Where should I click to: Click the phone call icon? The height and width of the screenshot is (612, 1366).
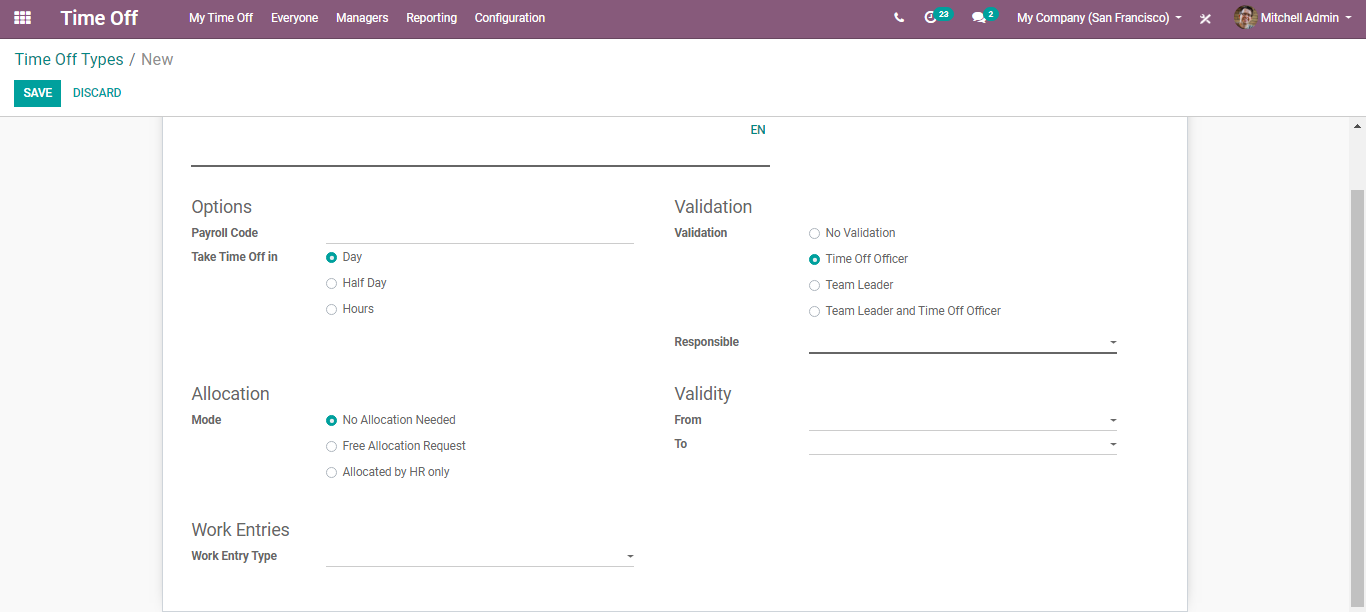(x=899, y=18)
